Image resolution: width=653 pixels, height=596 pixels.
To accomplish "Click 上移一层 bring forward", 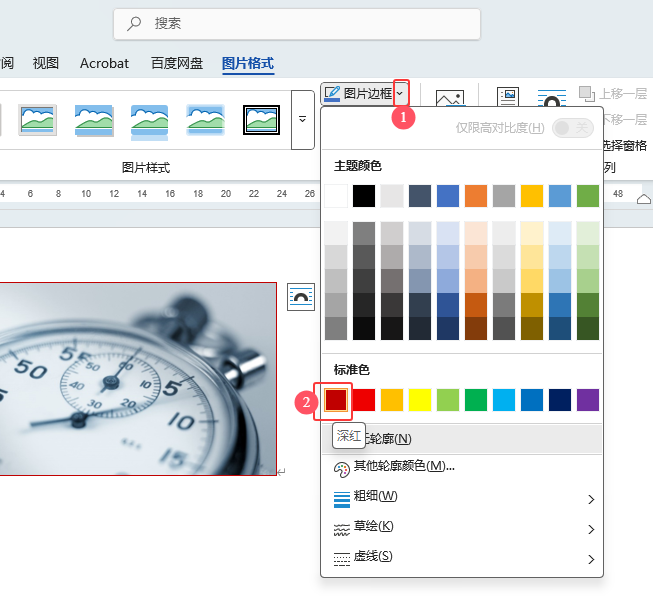I will click(x=613, y=93).
